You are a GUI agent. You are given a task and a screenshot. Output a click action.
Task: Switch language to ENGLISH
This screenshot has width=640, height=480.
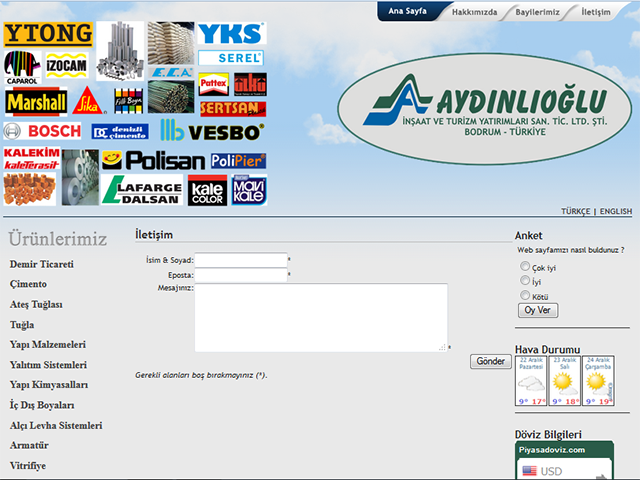(x=616, y=211)
